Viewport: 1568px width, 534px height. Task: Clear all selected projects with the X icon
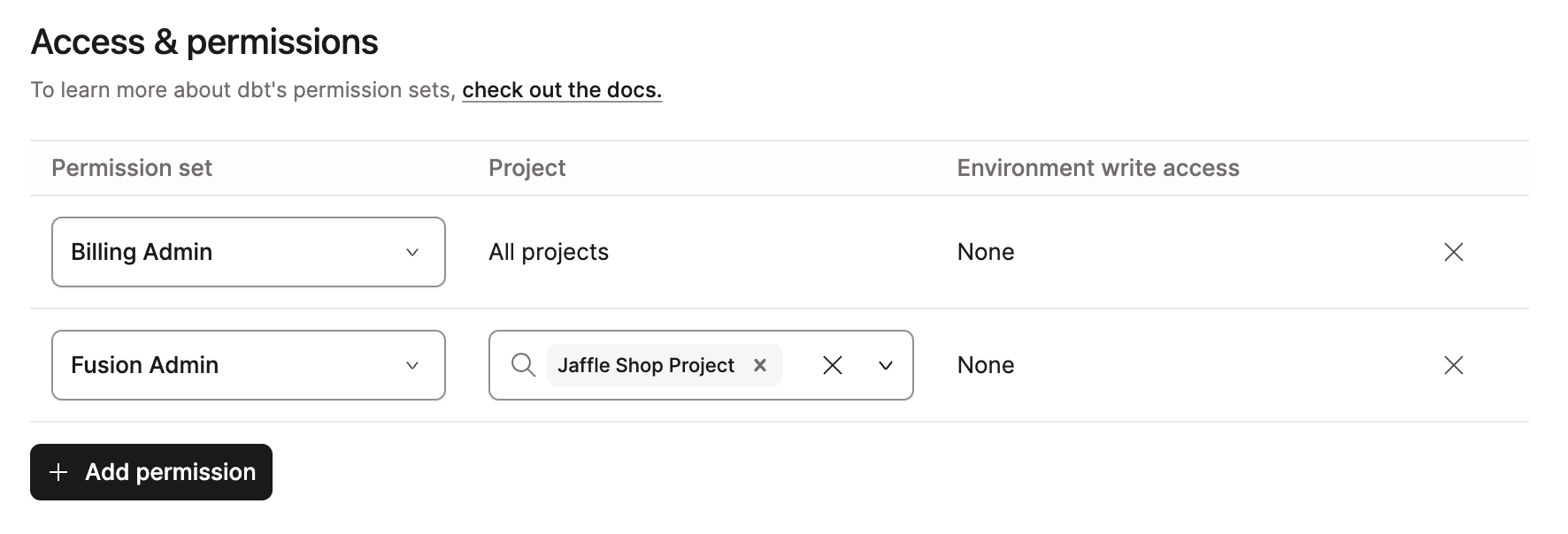click(x=832, y=365)
